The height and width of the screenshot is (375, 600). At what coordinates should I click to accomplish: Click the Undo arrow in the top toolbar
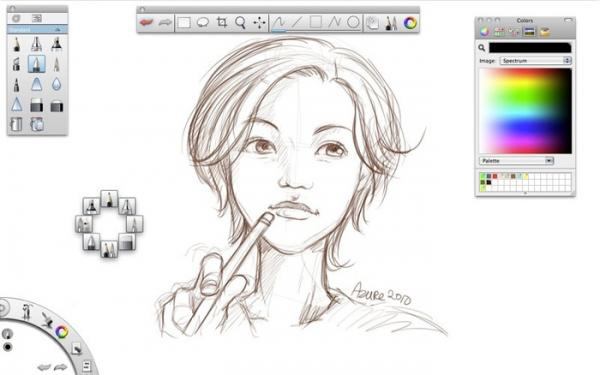pos(146,23)
